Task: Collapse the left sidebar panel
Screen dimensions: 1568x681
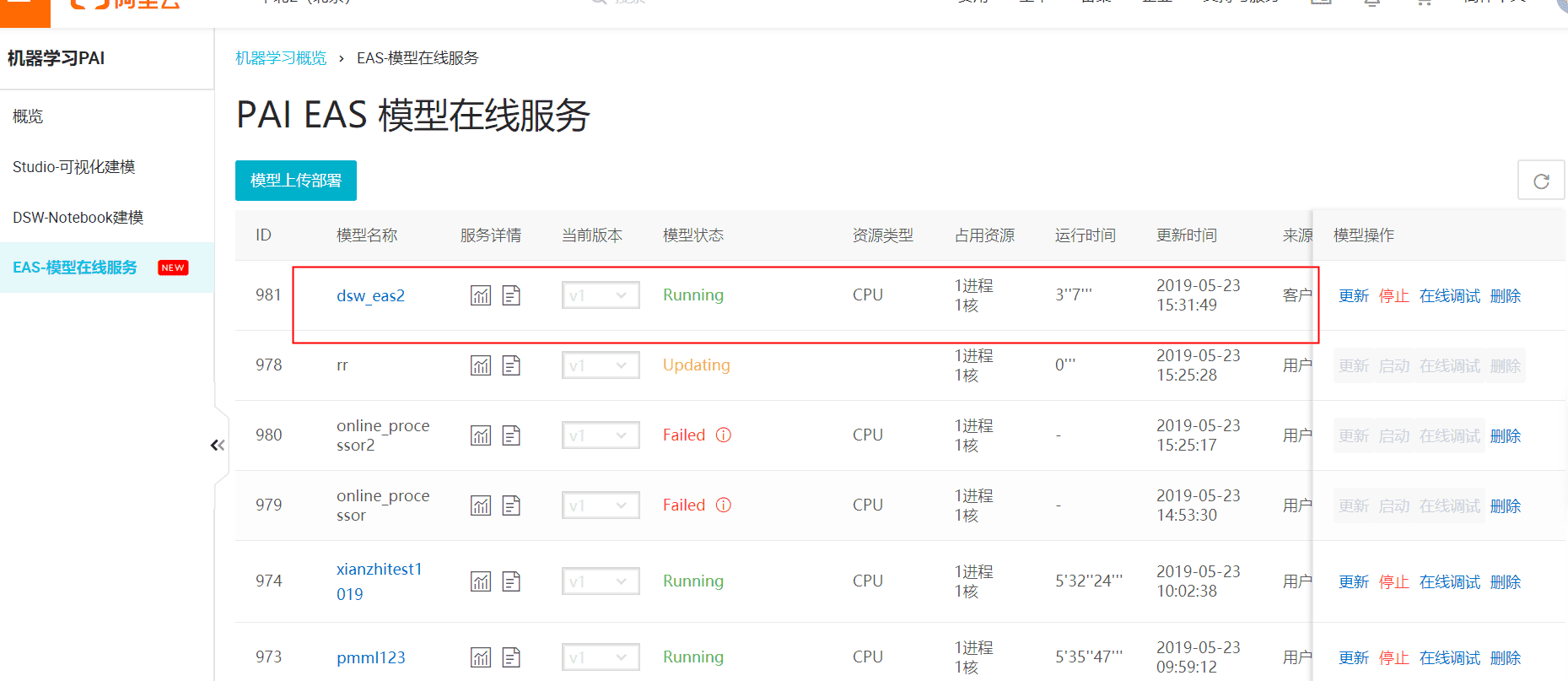Action: (x=218, y=445)
